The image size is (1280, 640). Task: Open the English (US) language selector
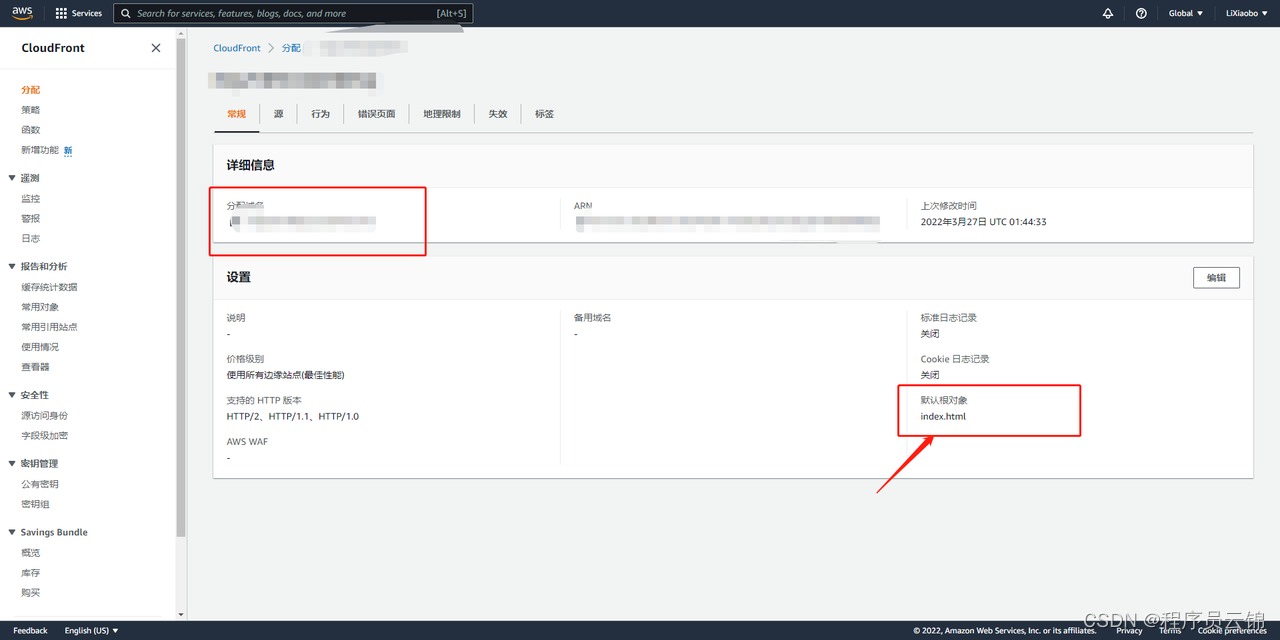click(91, 630)
